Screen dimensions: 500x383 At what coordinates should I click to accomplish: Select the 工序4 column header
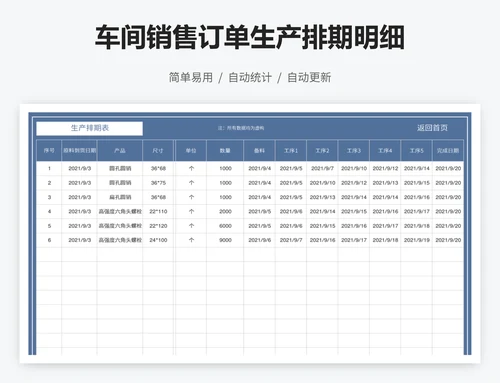[385, 151]
